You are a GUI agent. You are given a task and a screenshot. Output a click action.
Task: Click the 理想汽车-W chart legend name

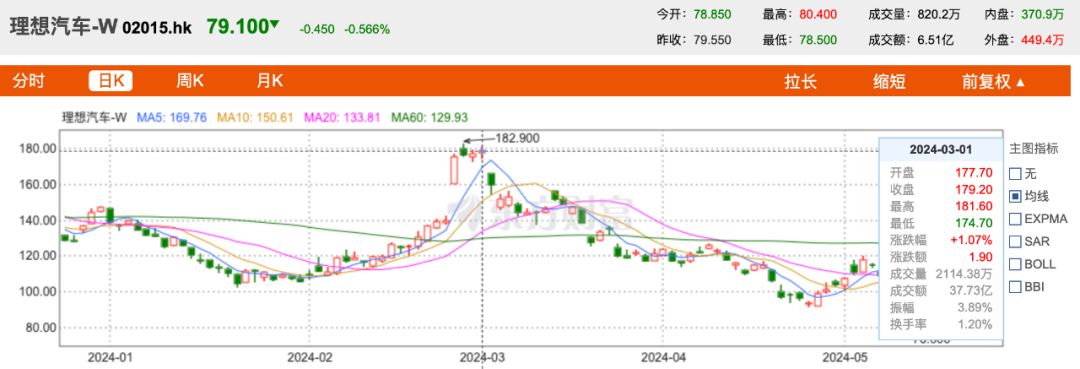pyautogui.click(x=94, y=118)
